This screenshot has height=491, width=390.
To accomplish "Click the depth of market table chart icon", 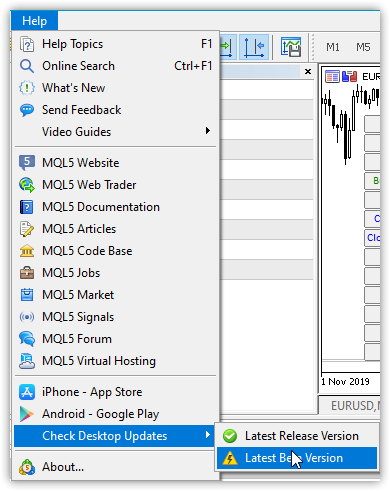I will pos(332,77).
